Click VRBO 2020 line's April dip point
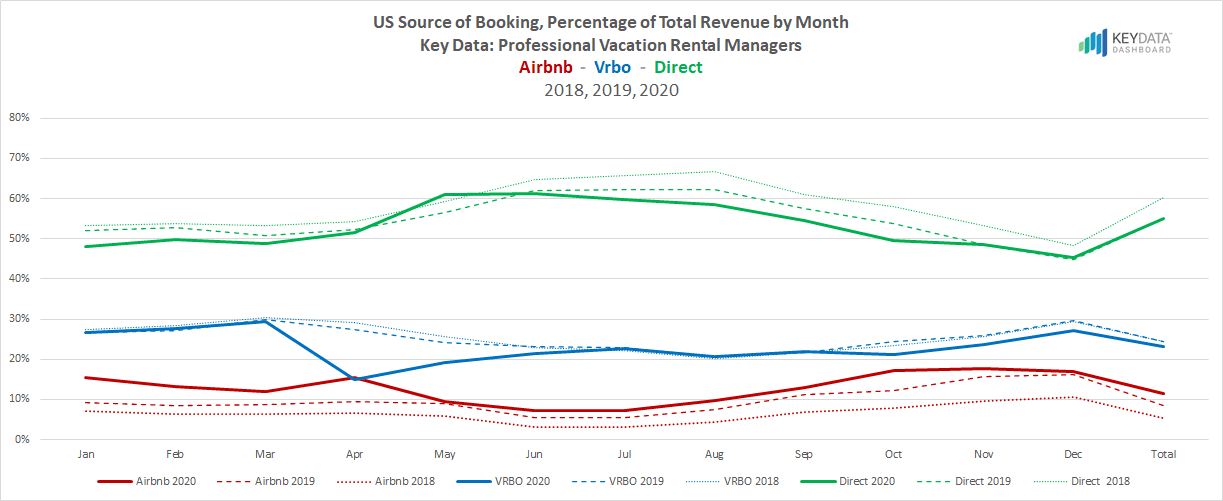This screenshot has width=1223, height=501. point(355,379)
